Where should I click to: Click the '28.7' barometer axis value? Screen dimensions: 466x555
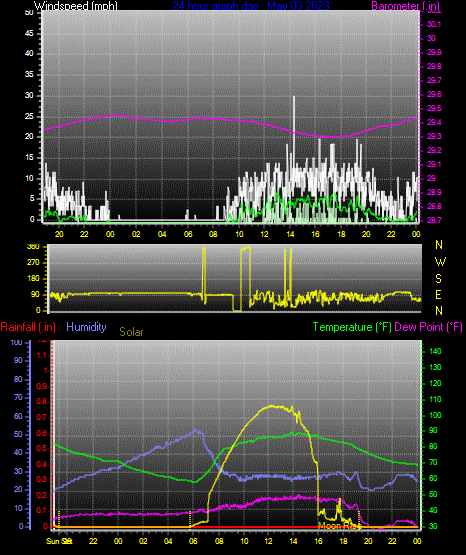pyautogui.click(x=434, y=220)
